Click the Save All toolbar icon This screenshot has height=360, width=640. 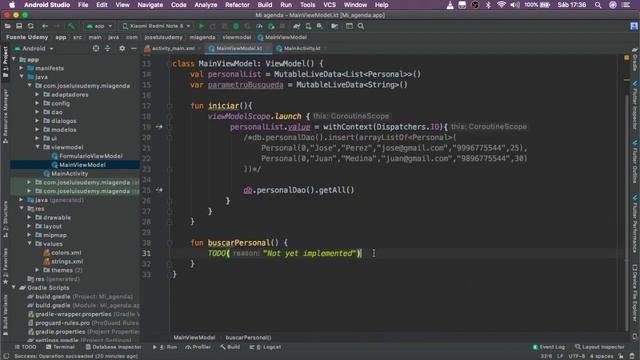tap(19, 26)
